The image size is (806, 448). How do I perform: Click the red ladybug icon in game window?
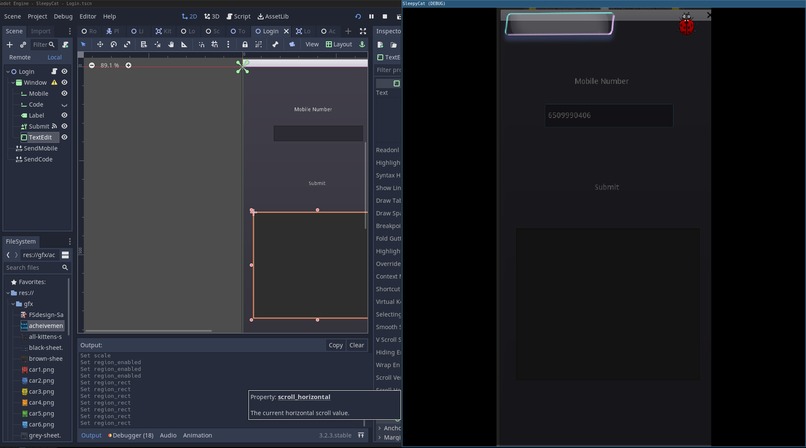pos(686,24)
